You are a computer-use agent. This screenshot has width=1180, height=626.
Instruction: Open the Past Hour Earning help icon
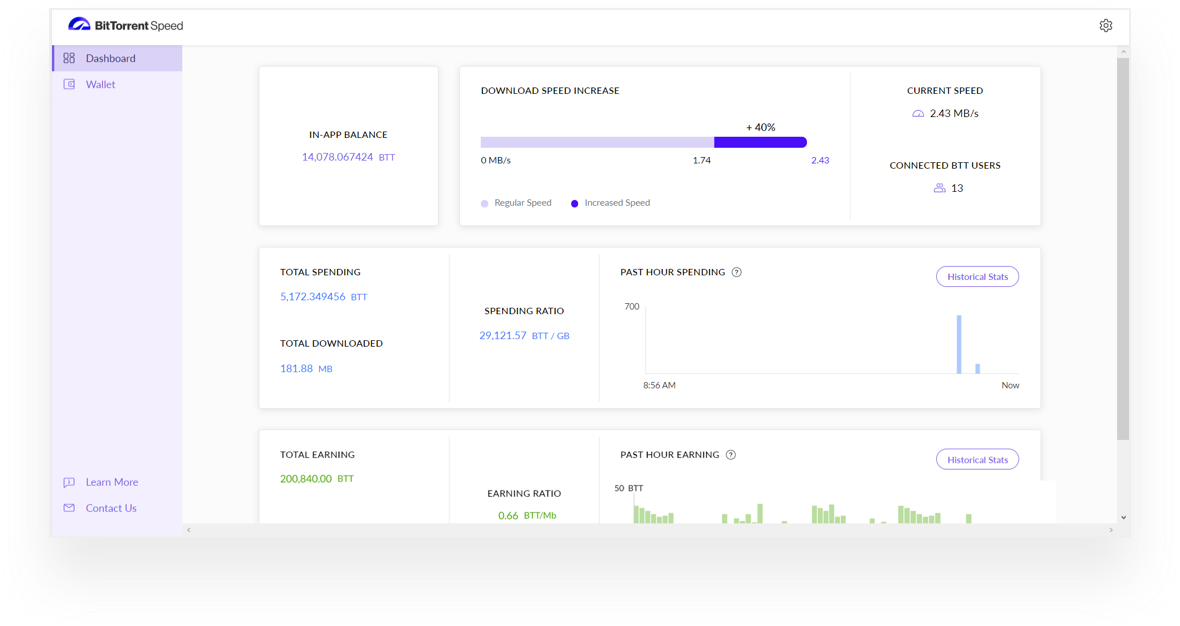pos(730,454)
